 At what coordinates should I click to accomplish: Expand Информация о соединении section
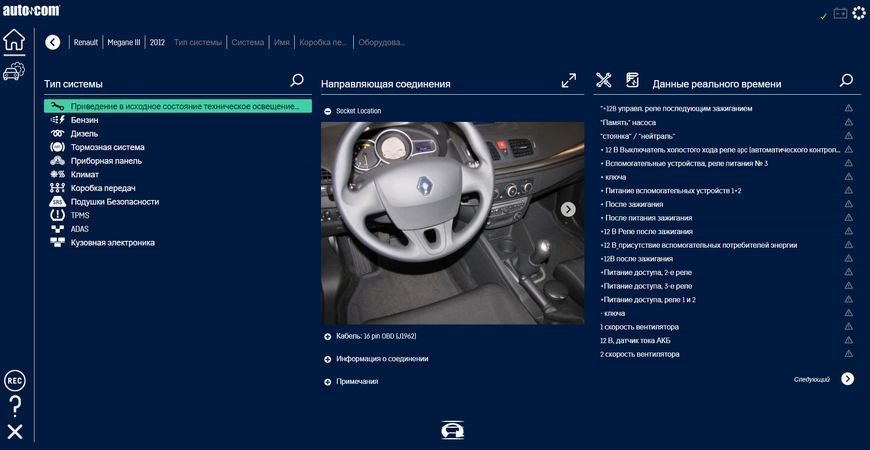click(x=327, y=359)
